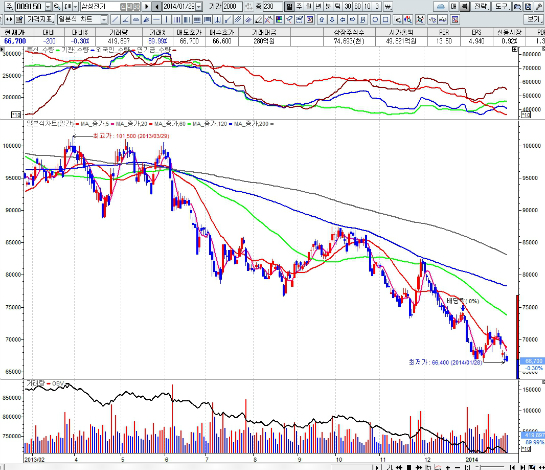Open the 전략 menu button
The width and height of the screenshot is (545, 470).
point(481,6)
